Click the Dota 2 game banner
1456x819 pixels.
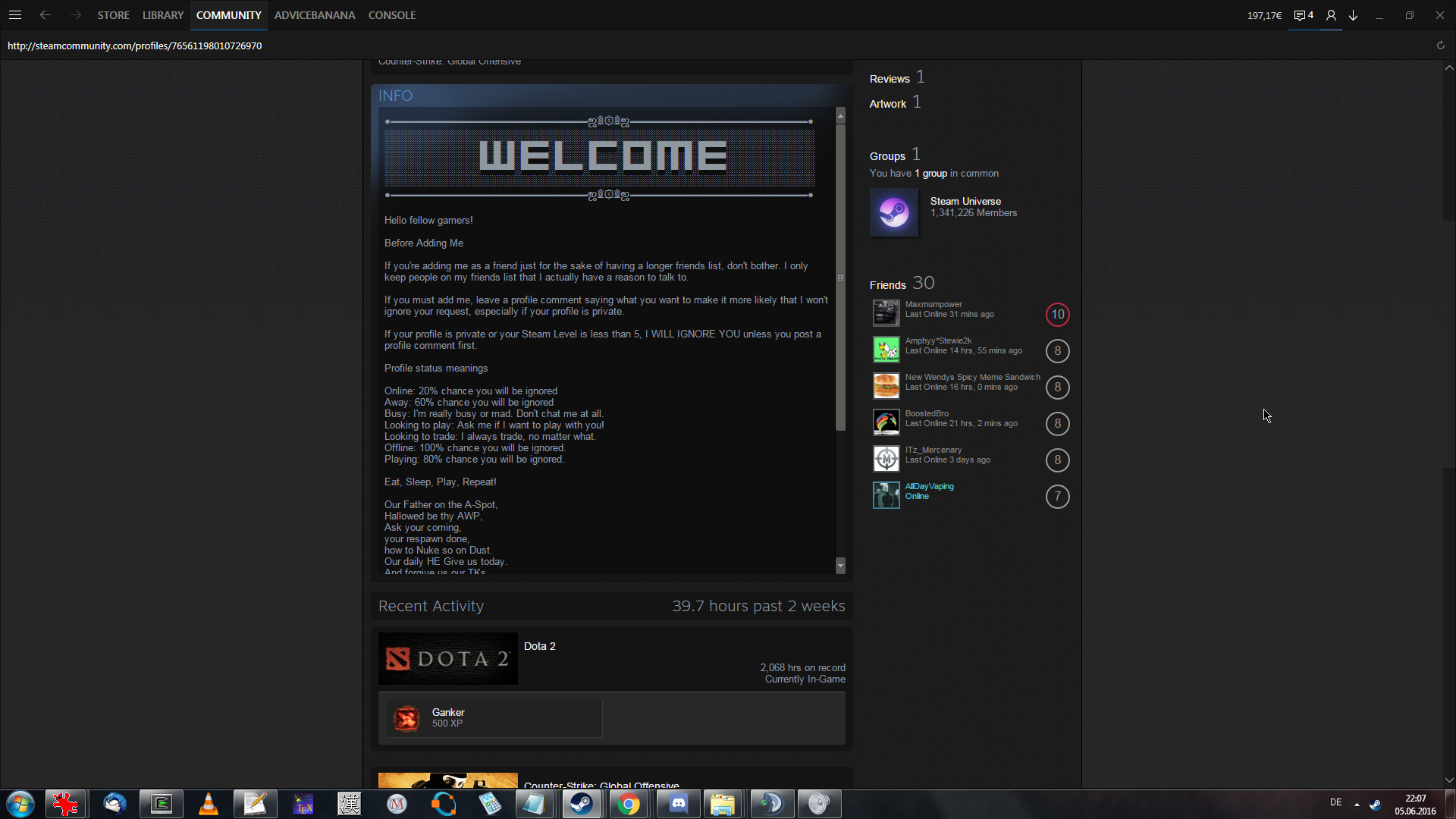tap(447, 658)
